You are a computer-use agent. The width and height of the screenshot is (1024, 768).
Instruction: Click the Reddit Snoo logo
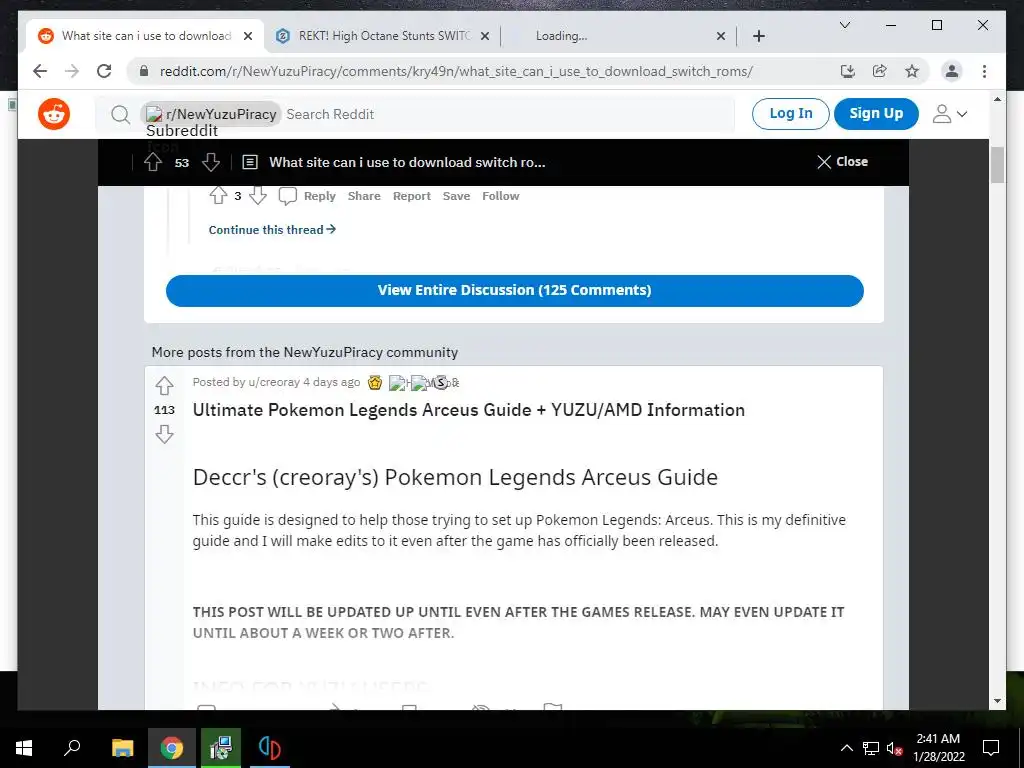click(54, 114)
